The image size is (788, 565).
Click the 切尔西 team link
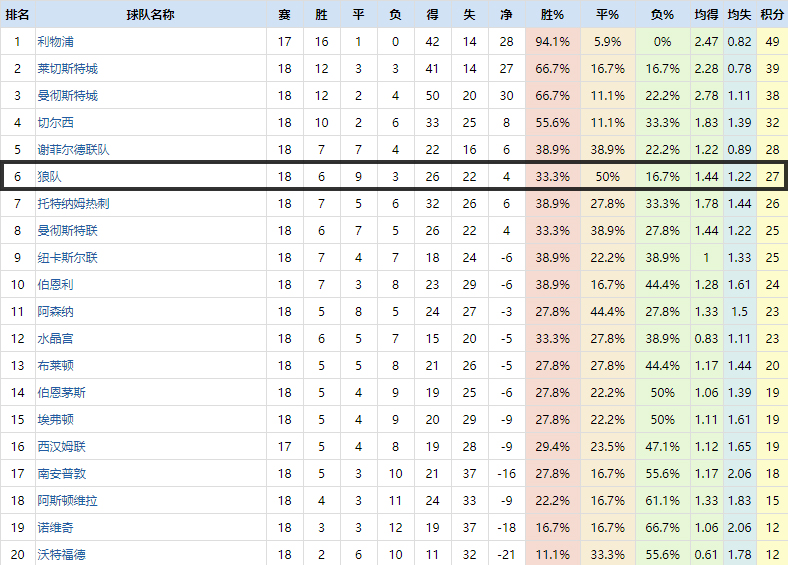pos(55,123)
